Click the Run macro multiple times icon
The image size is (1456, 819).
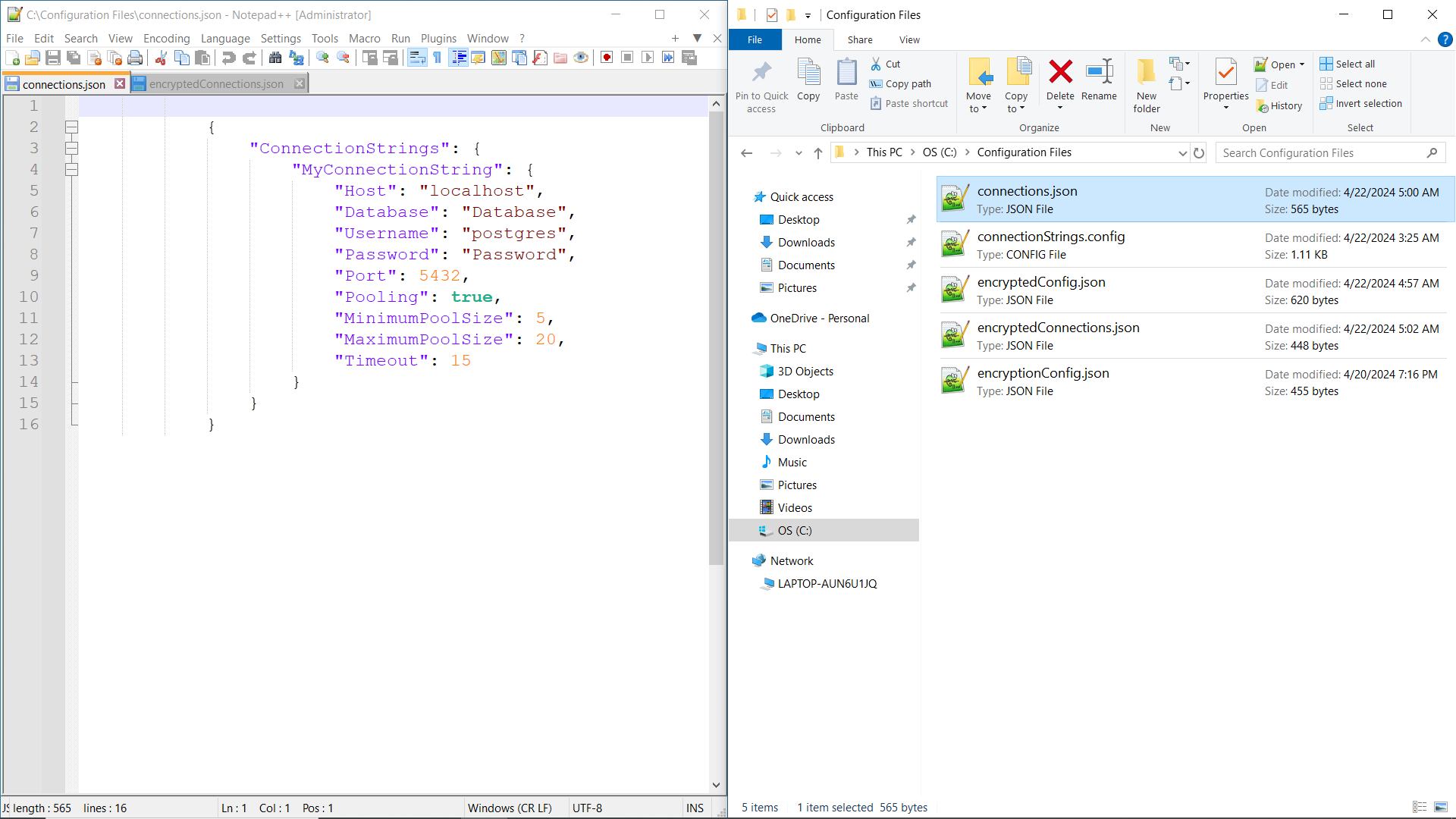click(668, 58)
